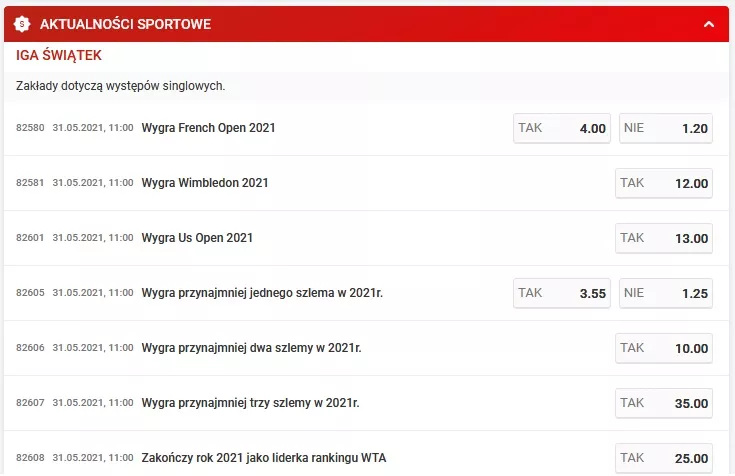The height and width of the screenshot is (476, 735).
Task: Open Wygra przynajmniej jednego szlema event
Action: click(x=262, y=293)
